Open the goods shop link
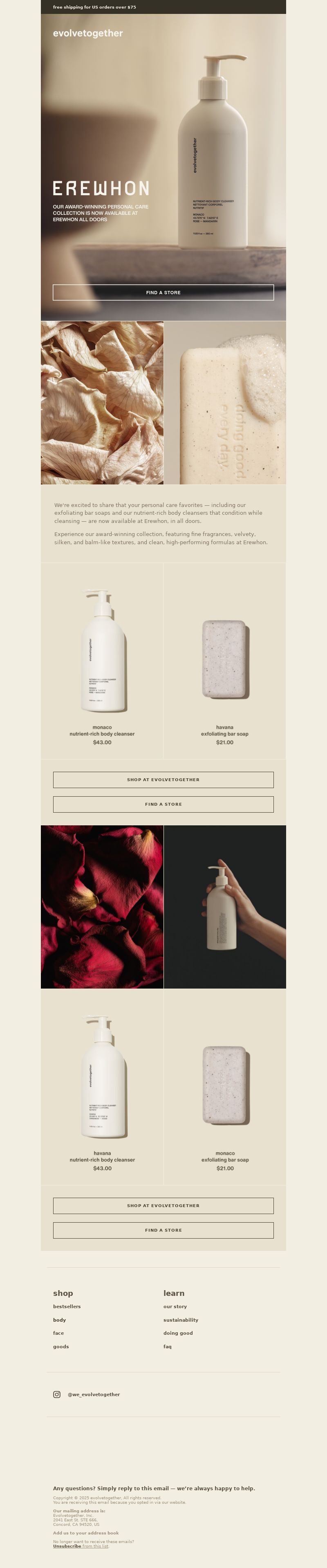Screen dimensions: 327x1568 pos(61,1347)
